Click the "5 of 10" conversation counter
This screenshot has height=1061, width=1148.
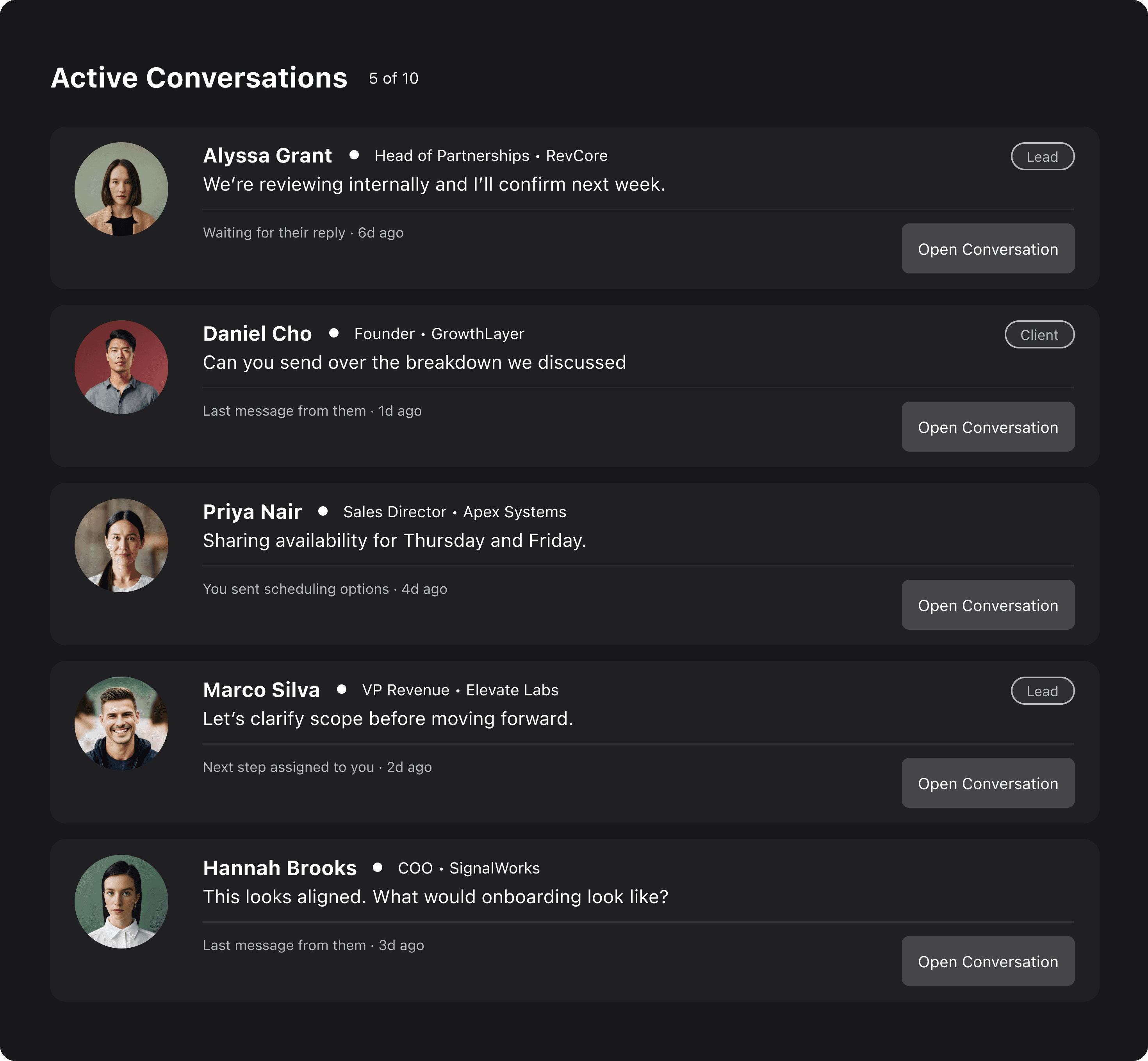tap(393, 78)
